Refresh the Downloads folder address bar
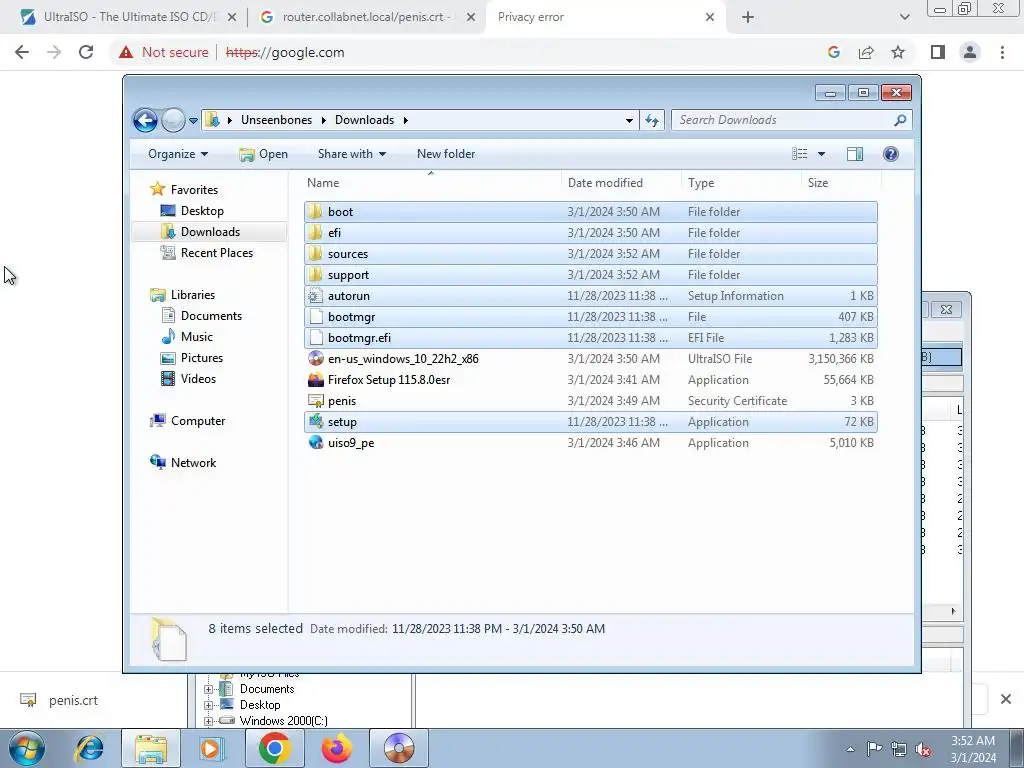 pyautogui.click(x=652, y=120)
